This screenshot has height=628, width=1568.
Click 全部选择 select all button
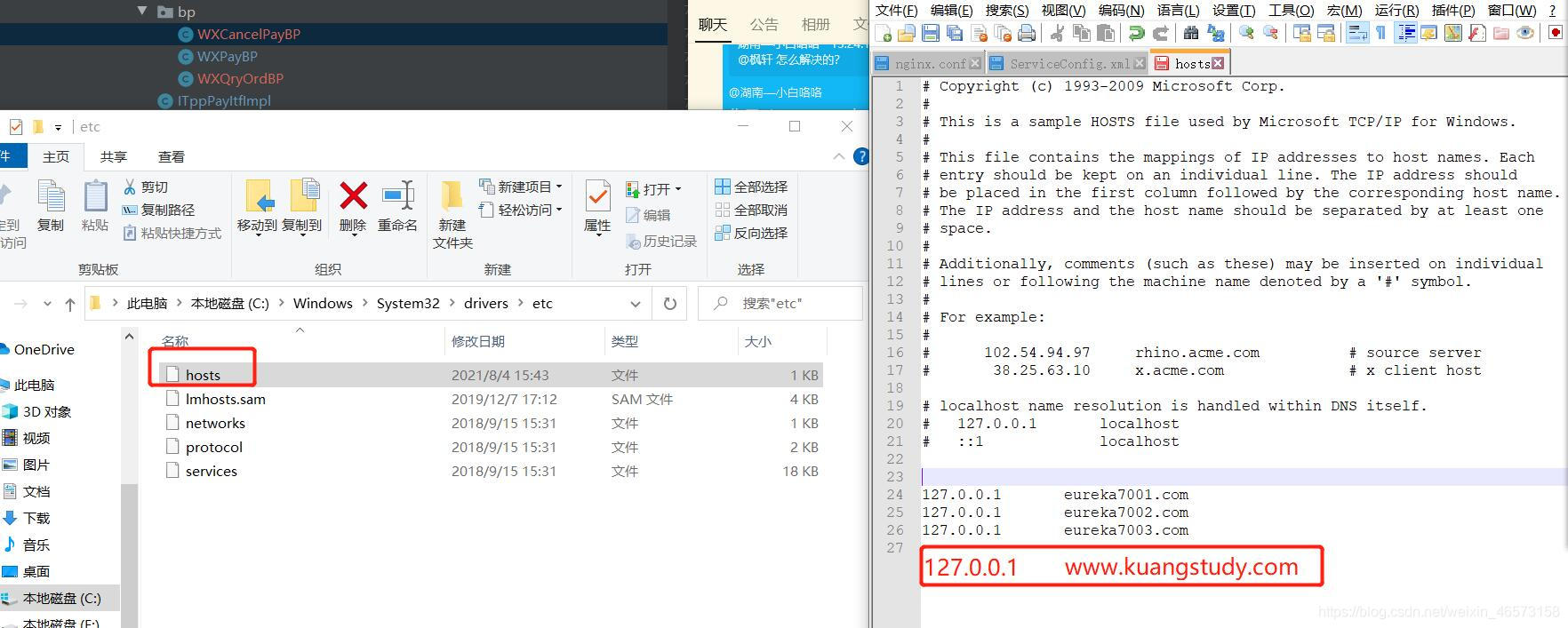[x=751, y=187]
